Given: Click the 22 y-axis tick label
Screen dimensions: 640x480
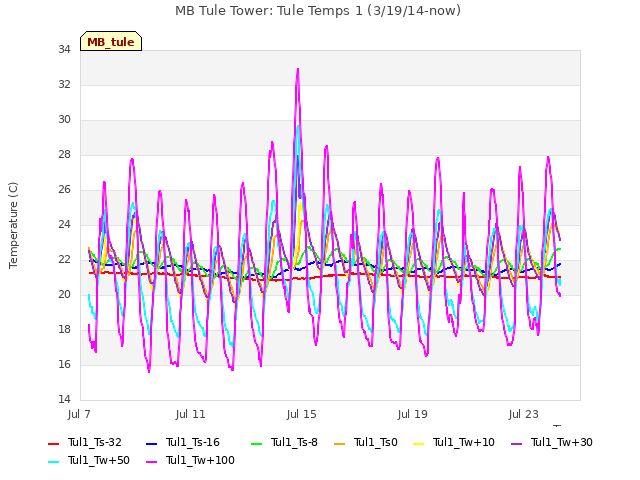Looking at the screenshot, I should [64, 260].
